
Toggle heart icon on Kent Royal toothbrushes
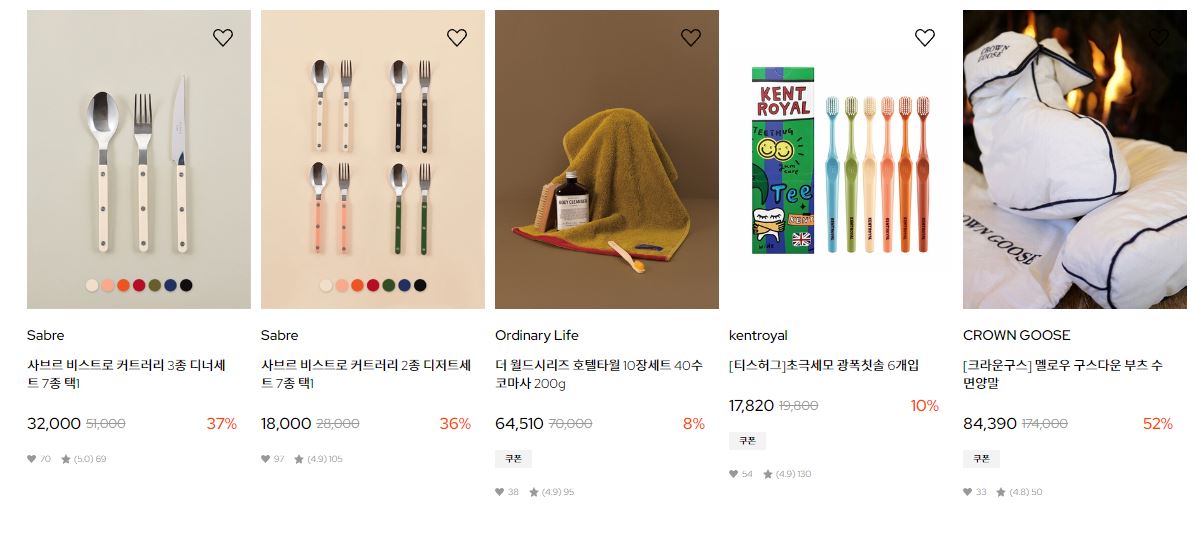coord(924,37)
